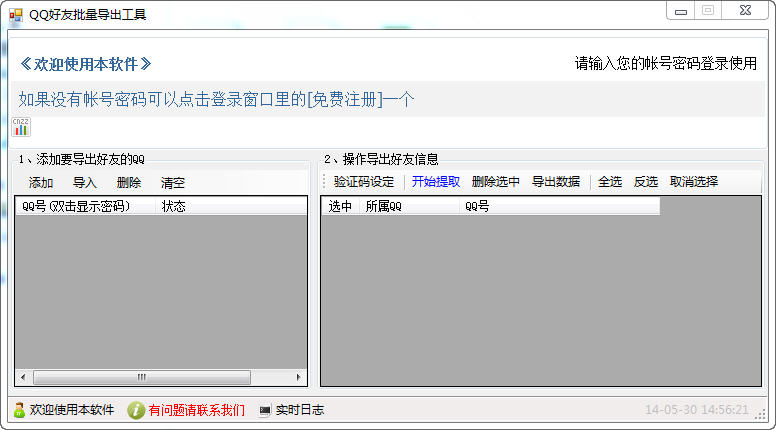Click the 《欢迎使用本软件》 heading

(x=85, y=64)
